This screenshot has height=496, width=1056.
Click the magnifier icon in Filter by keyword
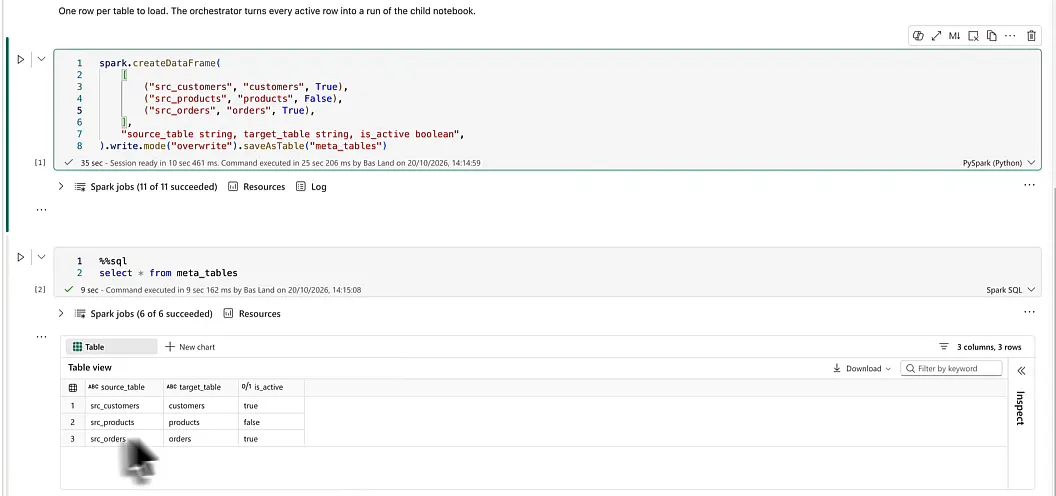tap(911, 369)
